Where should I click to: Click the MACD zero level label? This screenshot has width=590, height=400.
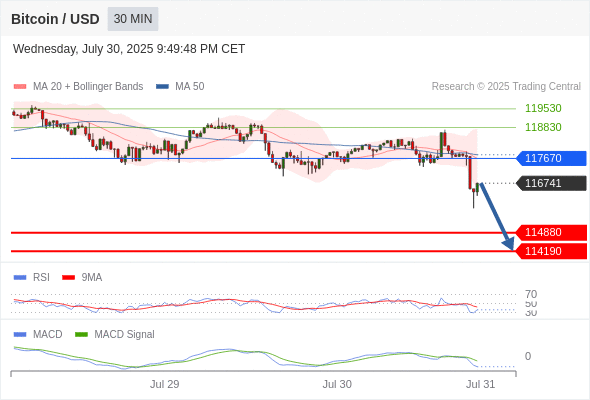pyautogui.click(x=528, y=356)
